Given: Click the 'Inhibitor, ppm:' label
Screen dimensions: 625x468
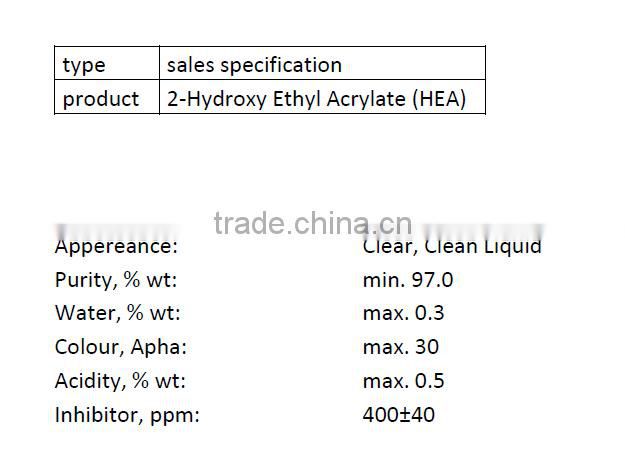Looking at the screenshot, I should (127, 414).
